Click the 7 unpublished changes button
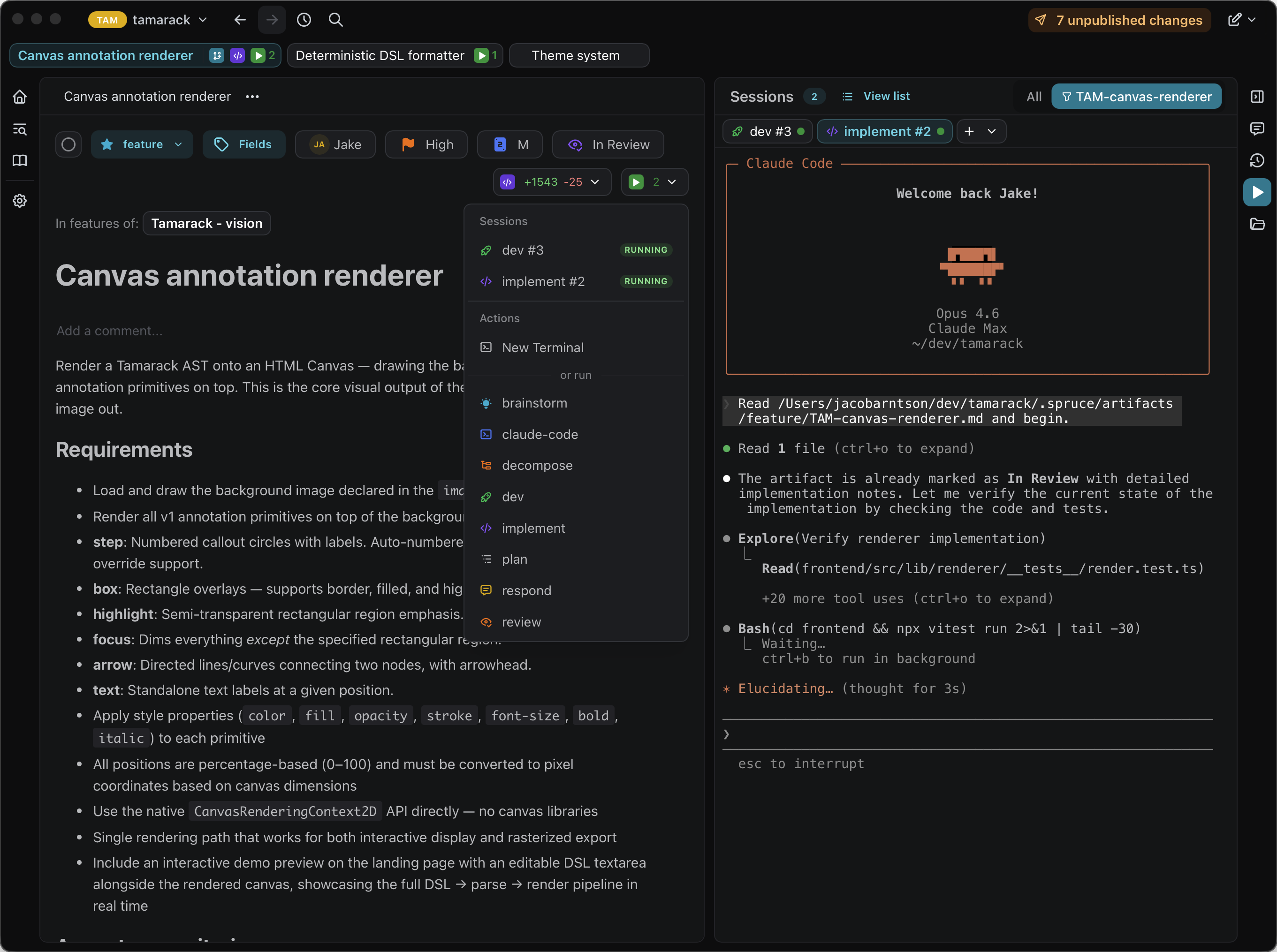 pos(1119,20)
